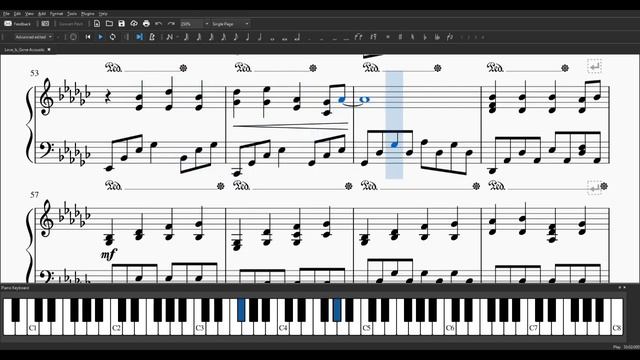The image size is (640, 360).
Task: Rewind to the start of the score
Action: pos(88,37)
